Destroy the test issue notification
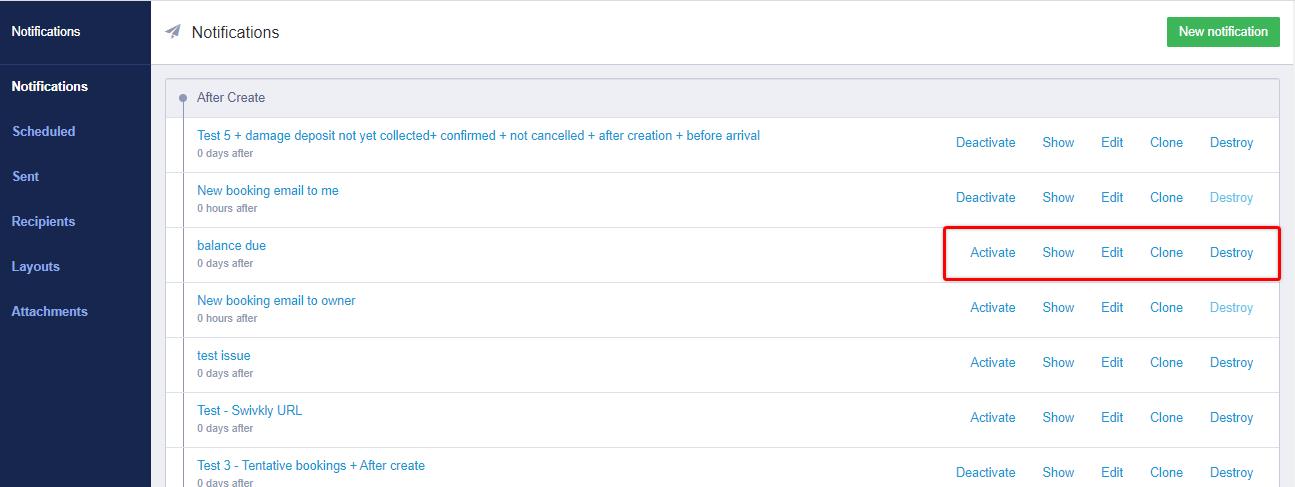 pyautogui.click(x=1231, y=363)
